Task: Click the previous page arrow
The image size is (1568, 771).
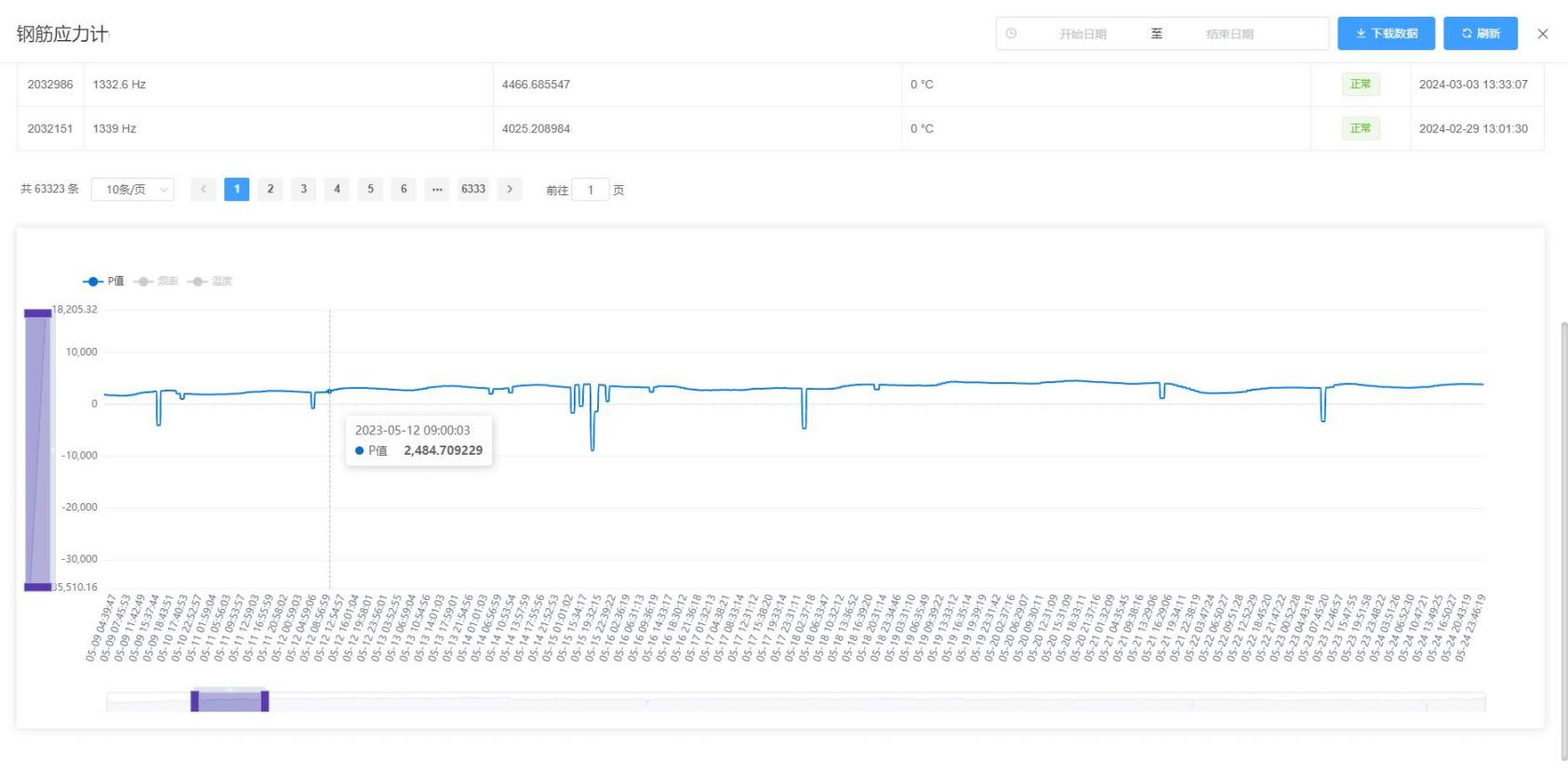Action: click(x=204, y=189)
